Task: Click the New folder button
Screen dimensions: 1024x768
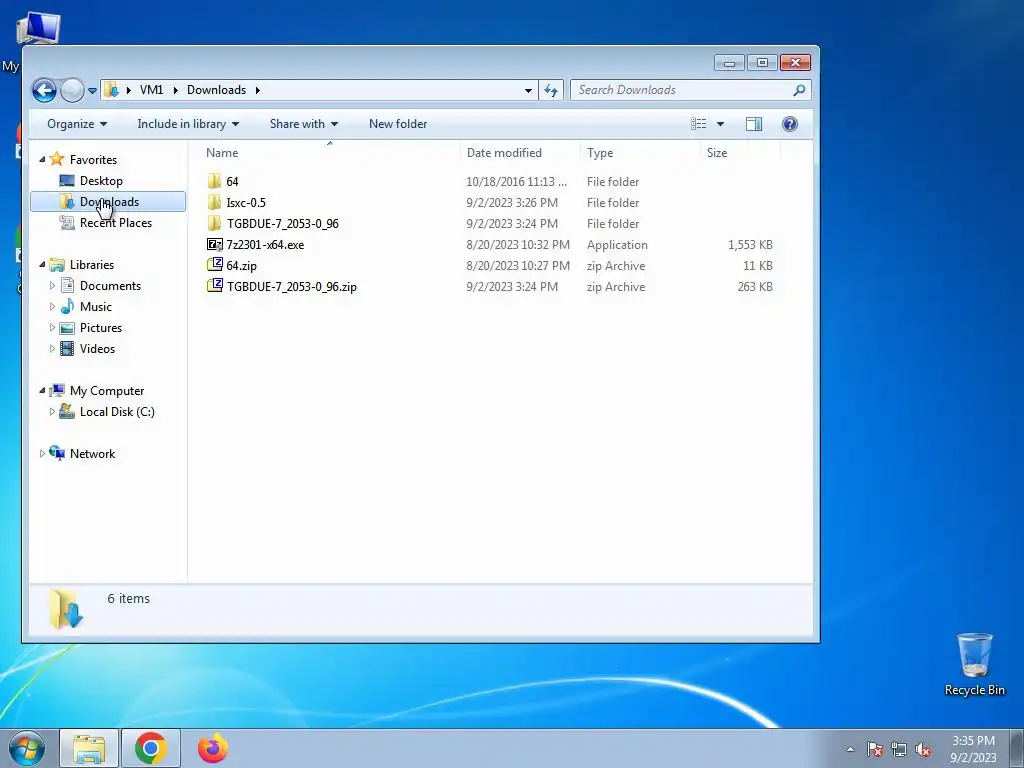Action: (398, 124)
